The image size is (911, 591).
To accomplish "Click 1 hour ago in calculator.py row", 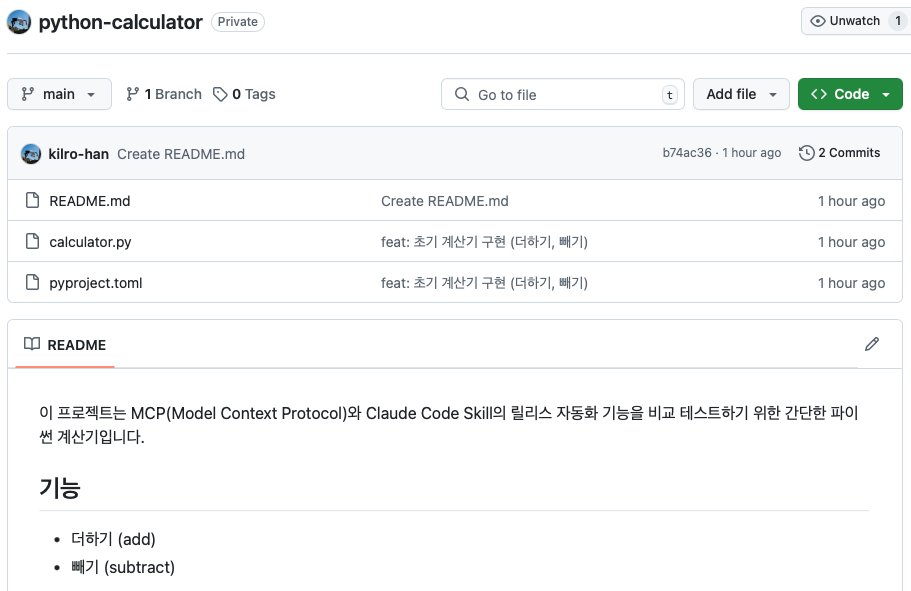I will [851, 242].
